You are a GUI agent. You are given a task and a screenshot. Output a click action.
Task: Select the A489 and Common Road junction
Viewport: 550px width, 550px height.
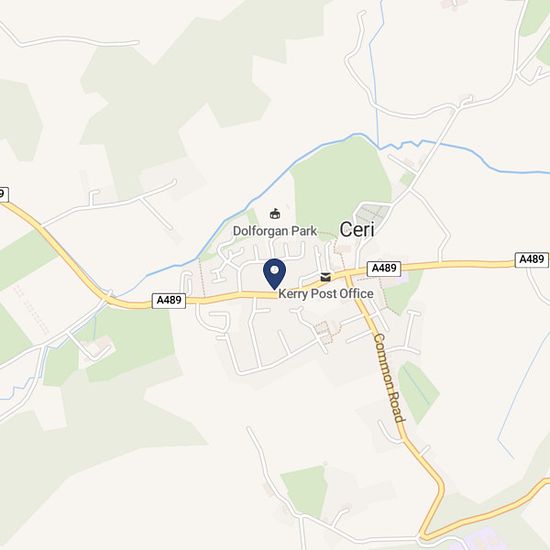[348, 273]
